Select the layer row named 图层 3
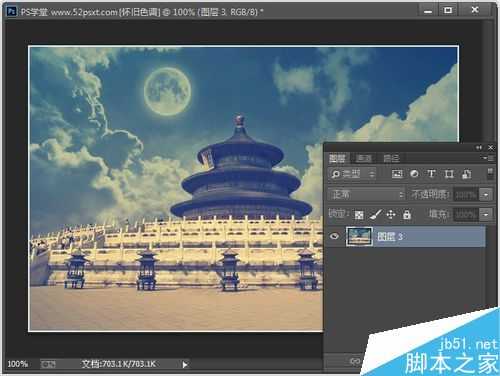Image resolution: width=500 pixels, height=376 pixels. point(405,237)
